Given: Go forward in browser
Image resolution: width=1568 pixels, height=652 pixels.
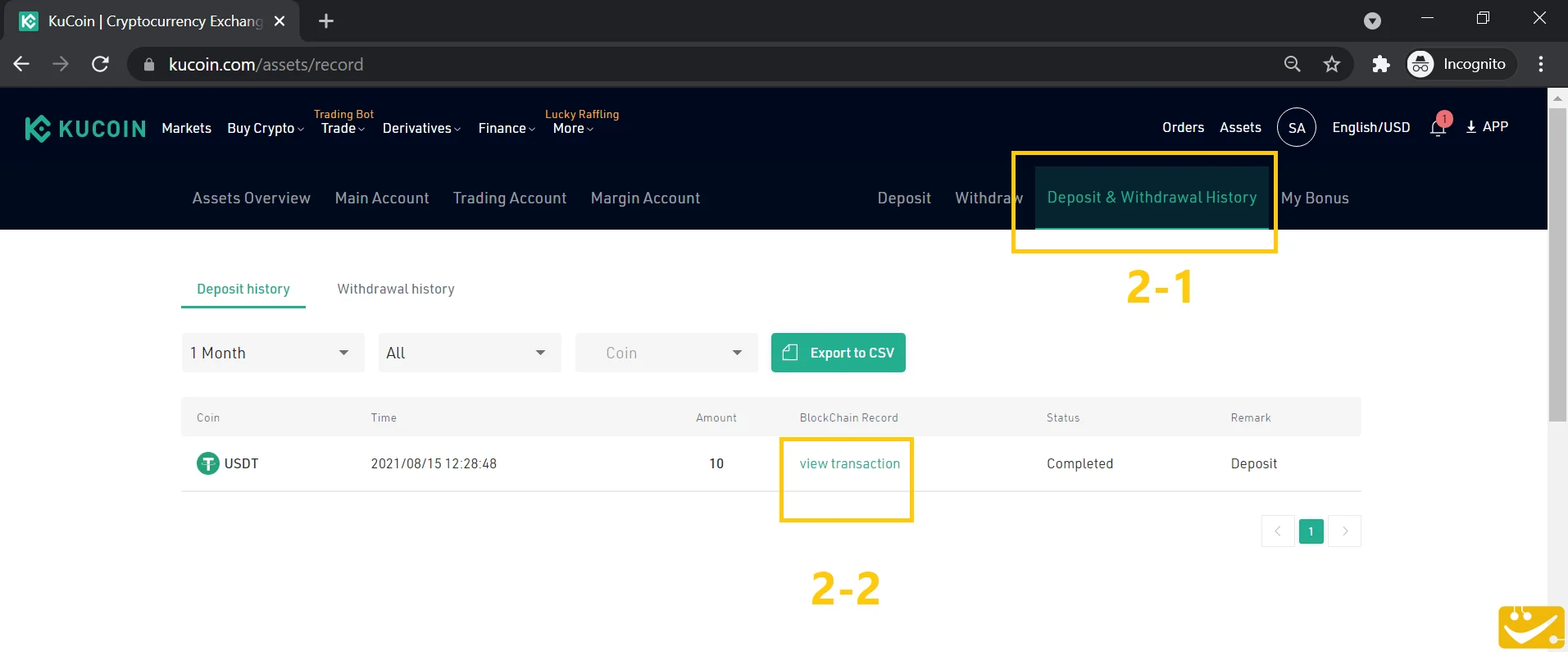Looking at the screenshot, I should tap(61, 64).
